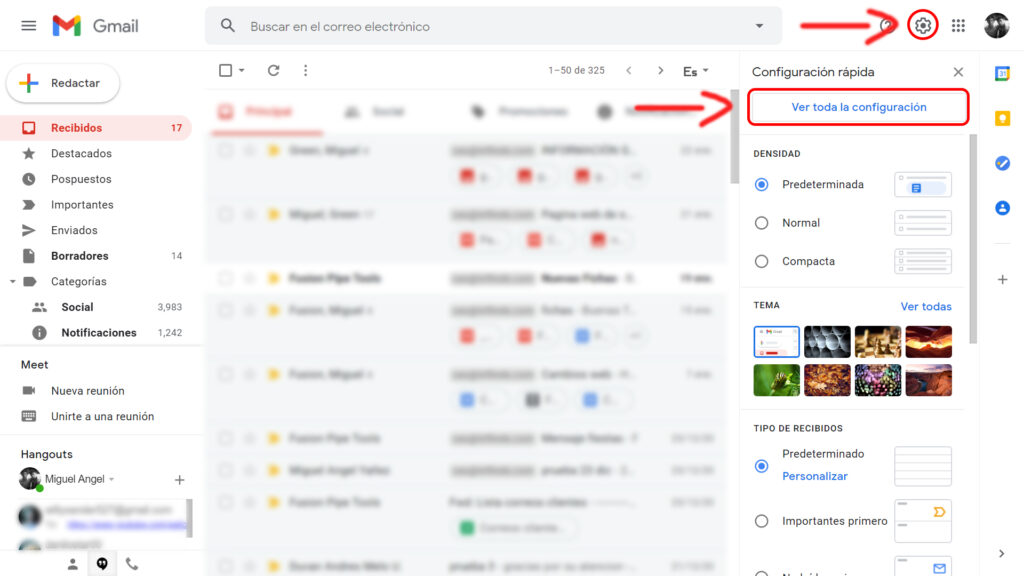
Task: Click the search magnifier icon
Action: (x=227, y=26)
